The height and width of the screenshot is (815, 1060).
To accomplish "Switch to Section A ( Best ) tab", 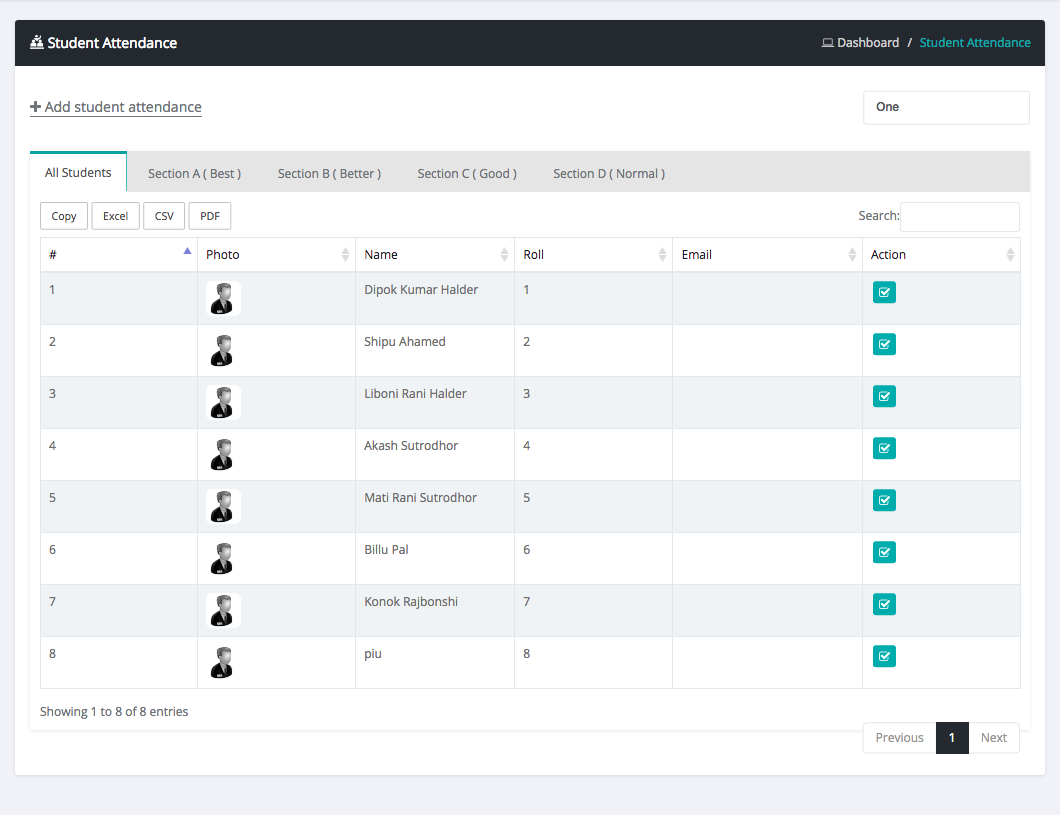I will (x=194, y=173).
